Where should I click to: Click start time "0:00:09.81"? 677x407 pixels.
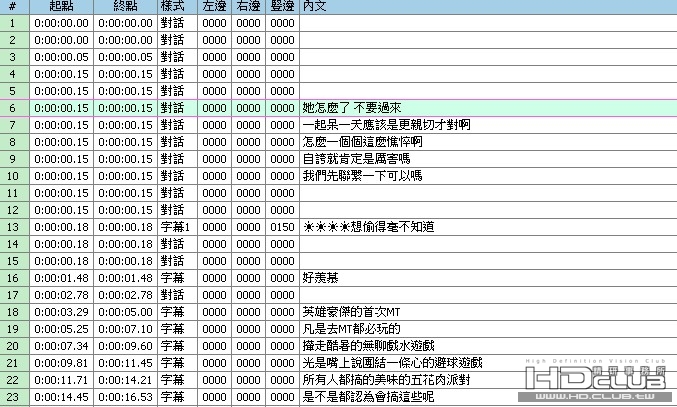[61, 363]
